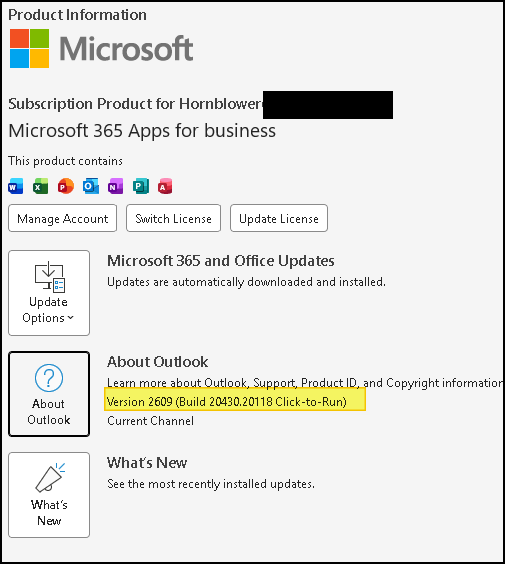This screenshot has width=505, height=564.
Task: Click the OneNote app icon
Action: 115,186
